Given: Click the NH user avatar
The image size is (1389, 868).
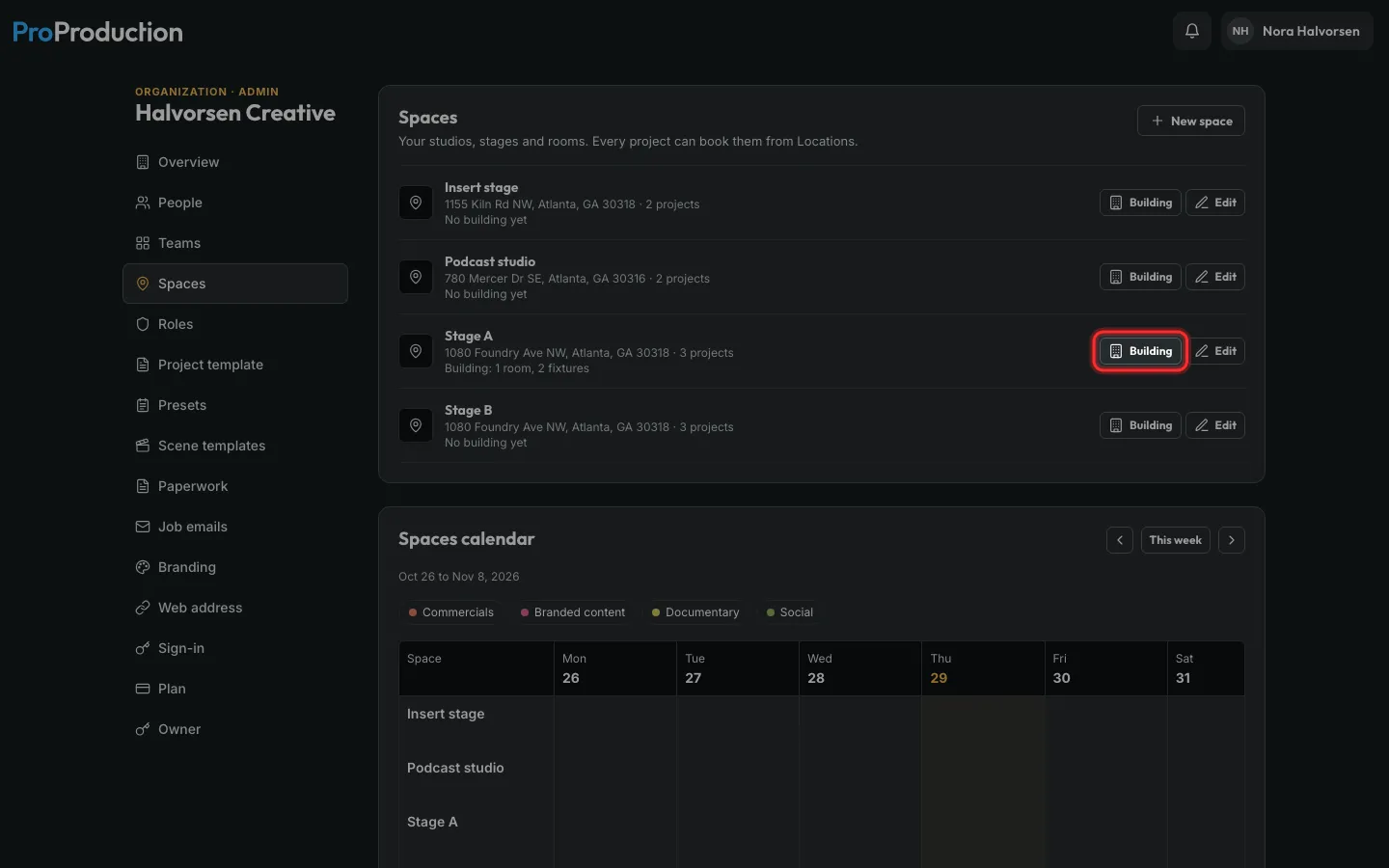Looking at the screenshot, I should [1240, 31].
